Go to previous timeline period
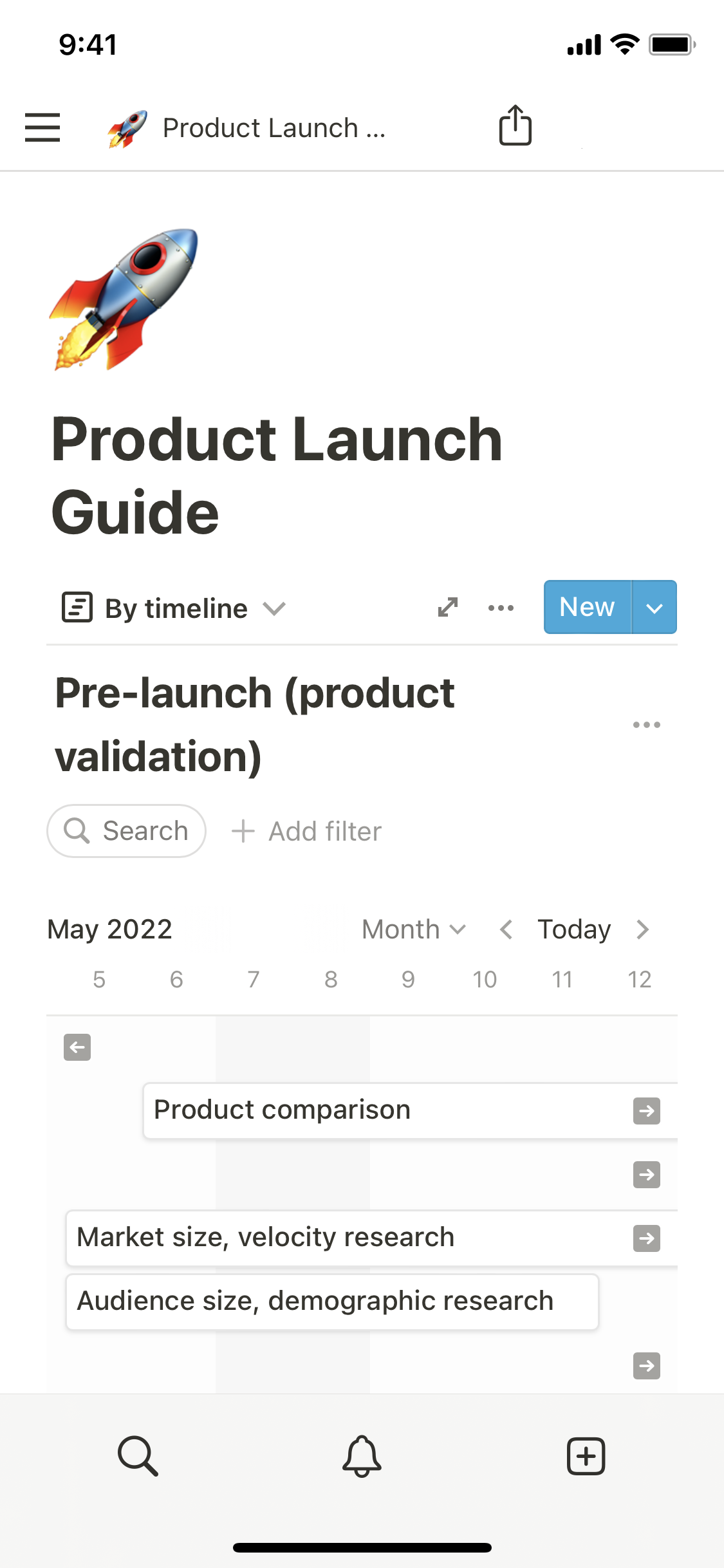 pos(506,929)
